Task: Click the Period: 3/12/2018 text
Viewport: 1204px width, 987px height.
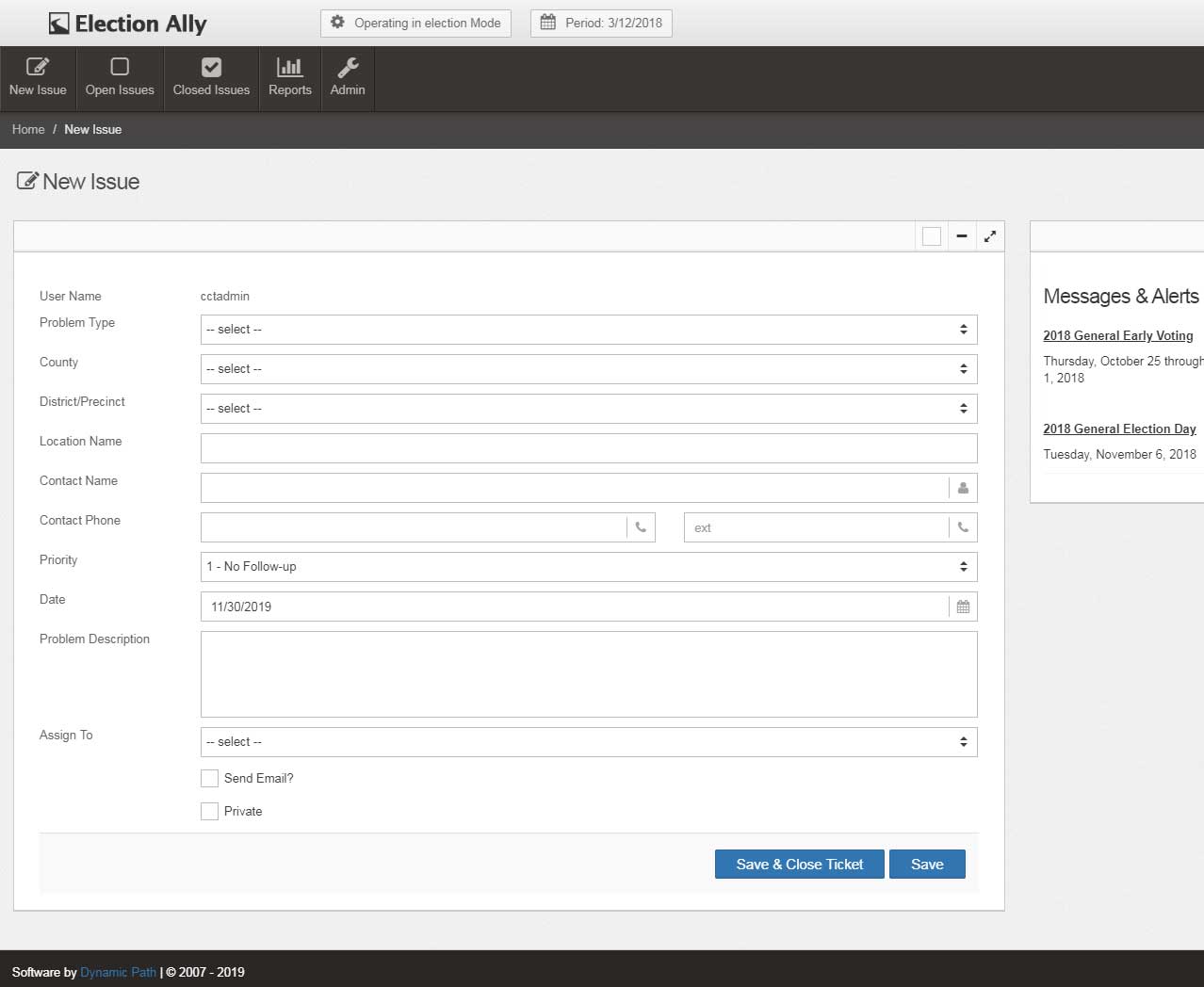Action: tap(613, 24)
